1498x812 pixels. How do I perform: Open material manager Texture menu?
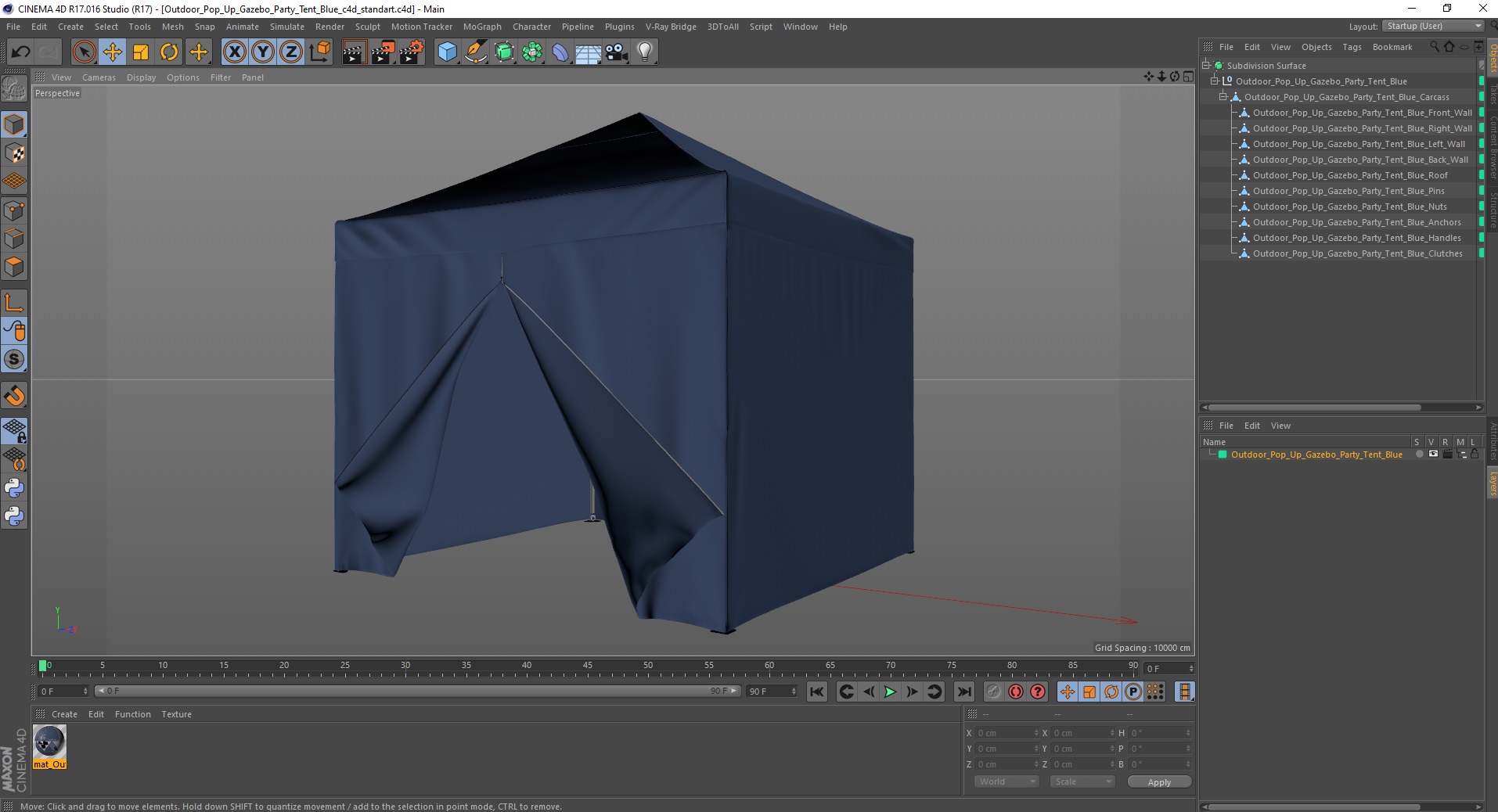[x=176, y=714]
